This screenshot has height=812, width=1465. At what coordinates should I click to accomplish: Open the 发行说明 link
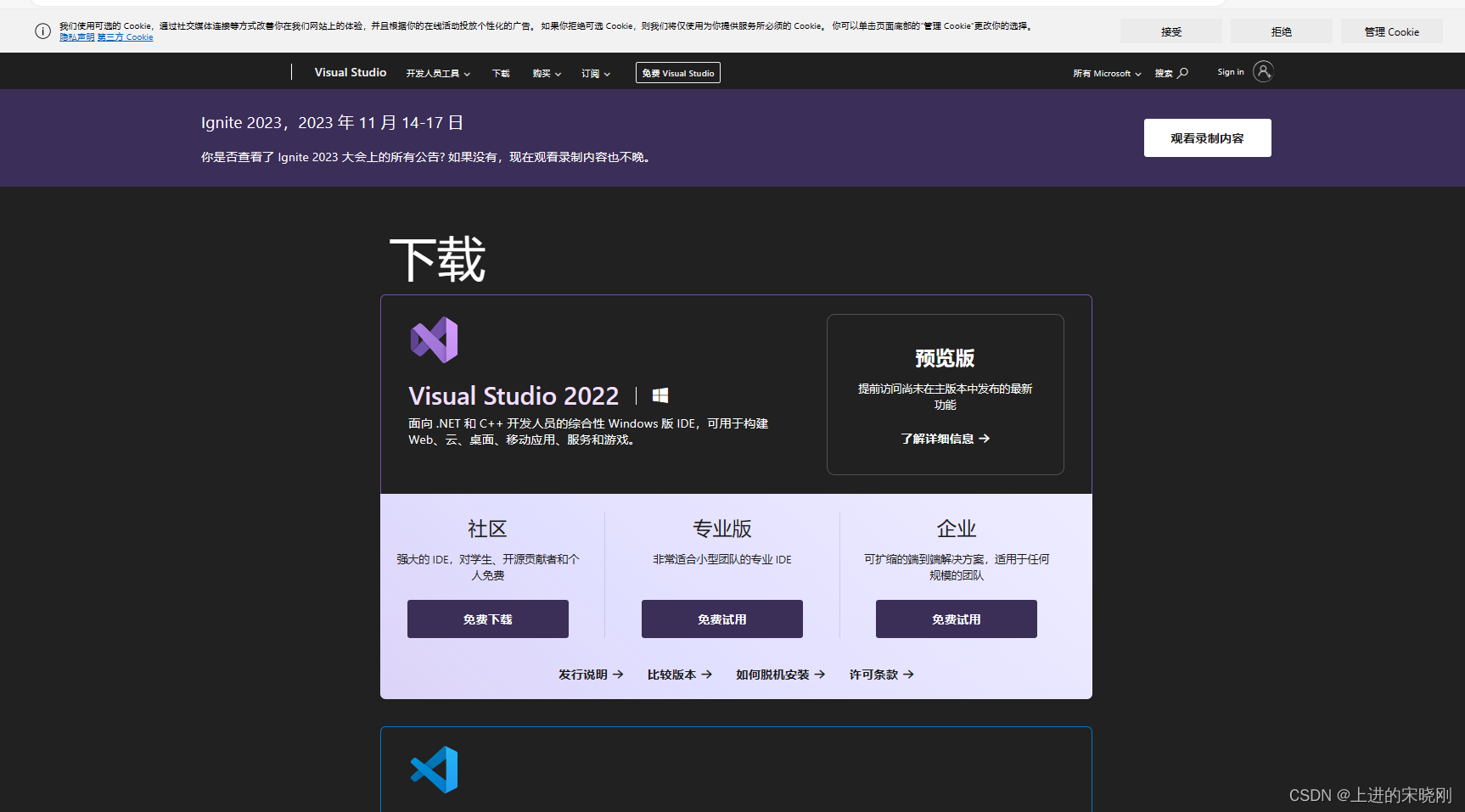point(591,675)
